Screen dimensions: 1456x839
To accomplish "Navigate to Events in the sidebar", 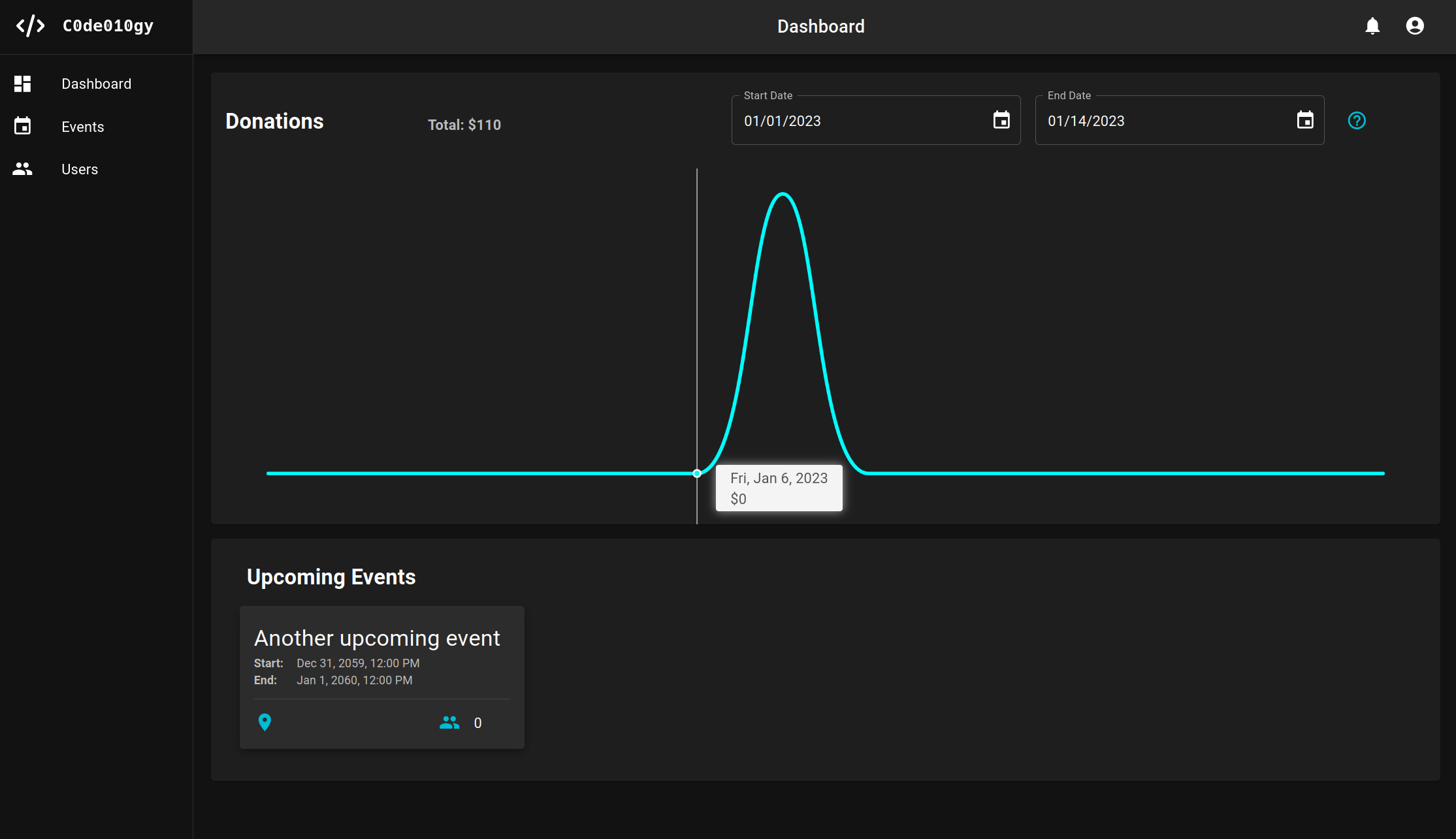I will (82, 127).
